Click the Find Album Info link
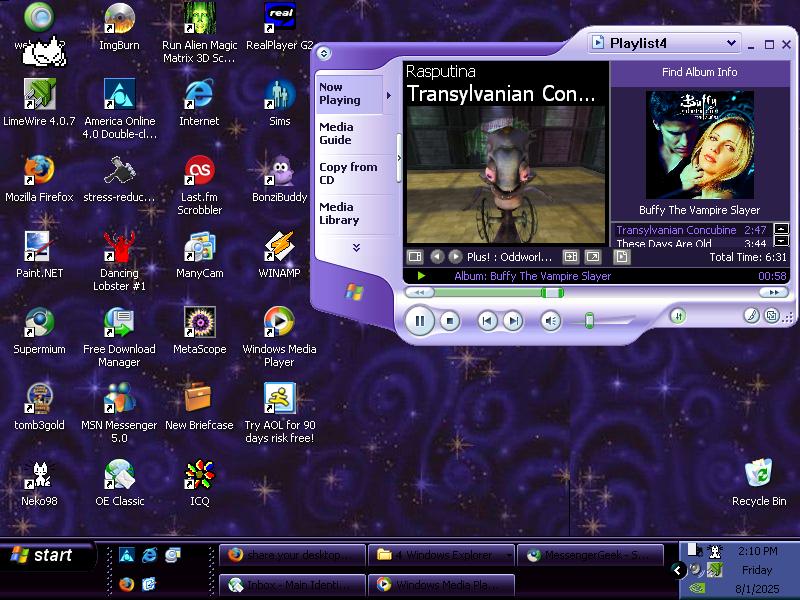The image size is (800, 600). coord(699,72)
